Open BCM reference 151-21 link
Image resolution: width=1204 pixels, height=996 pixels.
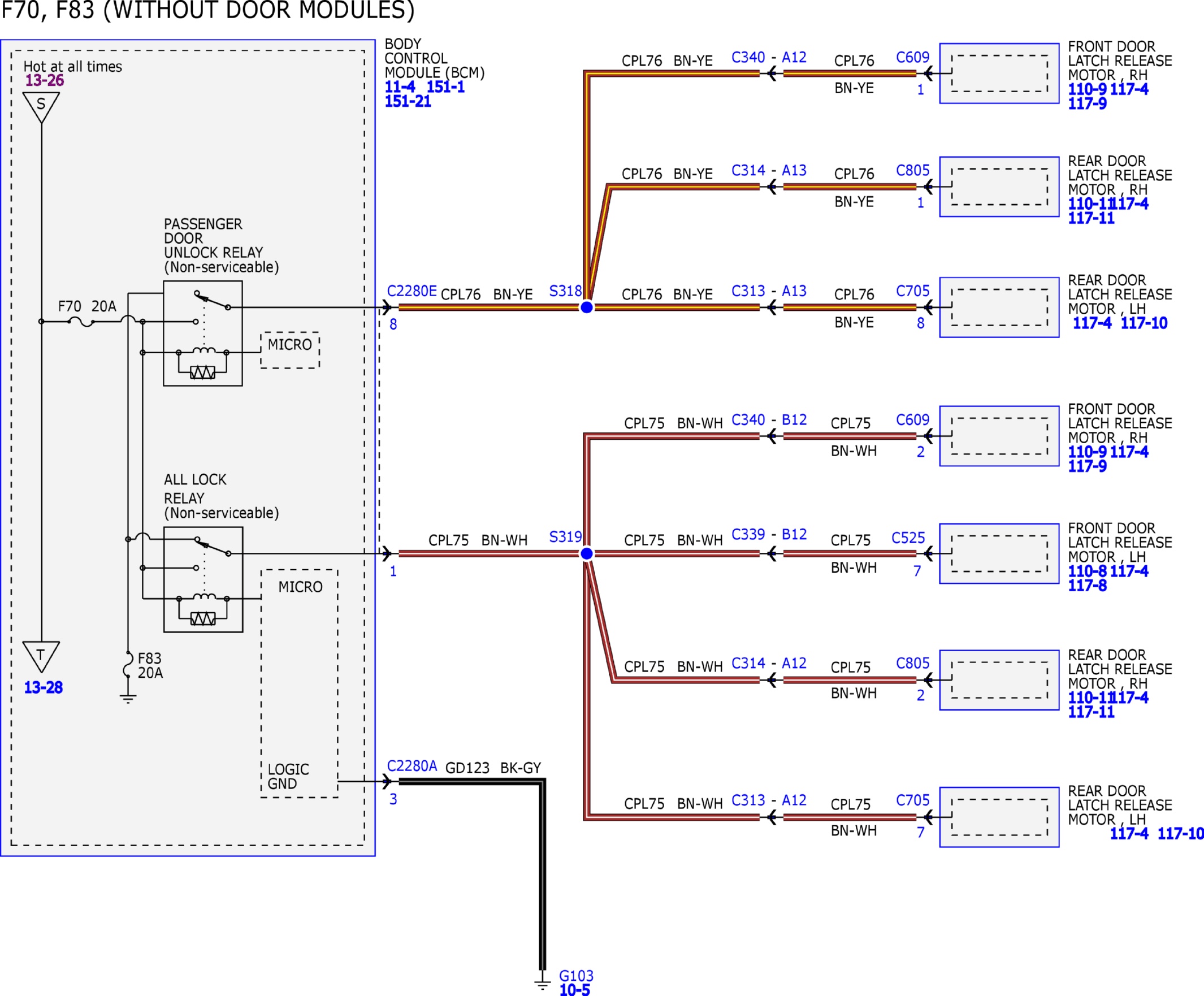tap(408, 102)
